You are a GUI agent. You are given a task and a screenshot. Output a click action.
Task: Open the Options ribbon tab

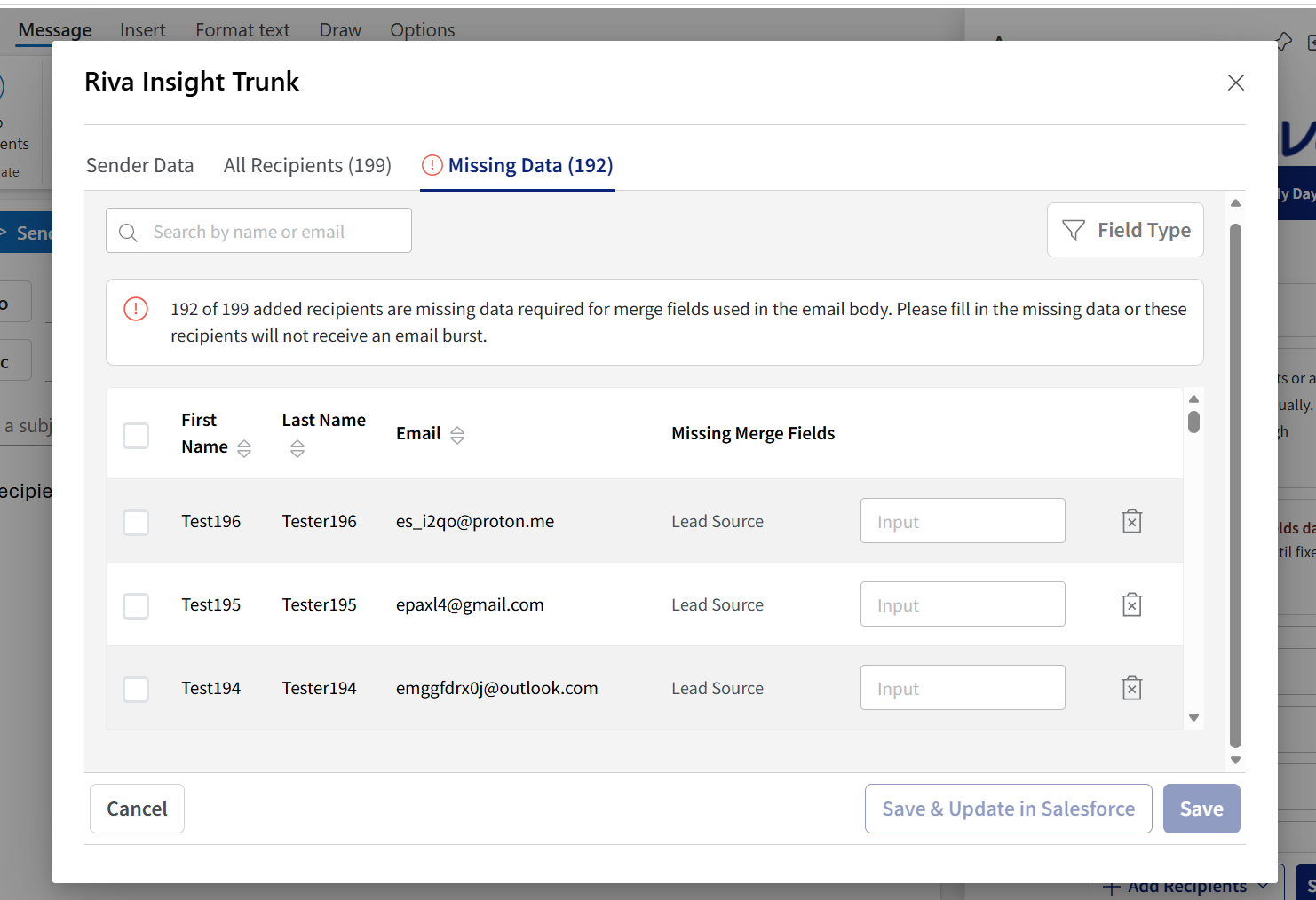pyautogui.click(x=423, y=30)
